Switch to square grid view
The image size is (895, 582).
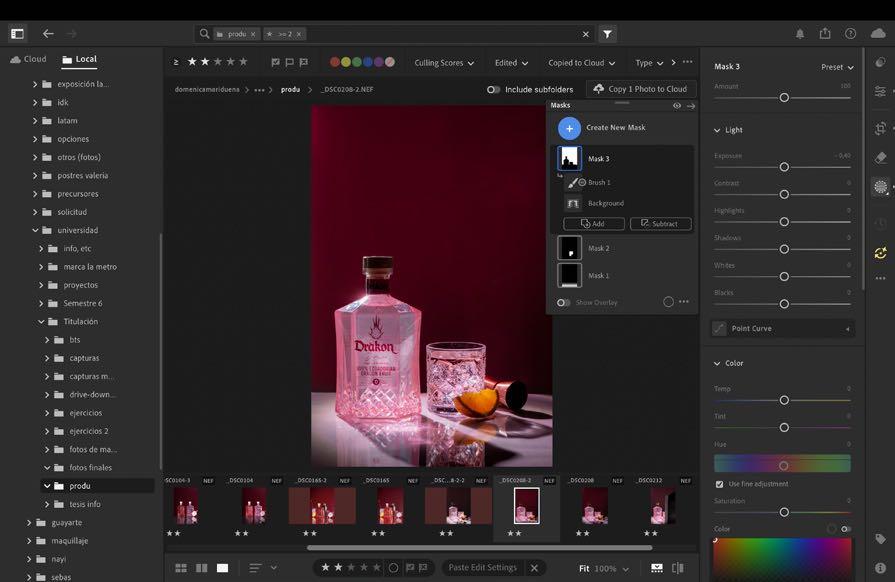pyautogui.click(x=201, y=568)
